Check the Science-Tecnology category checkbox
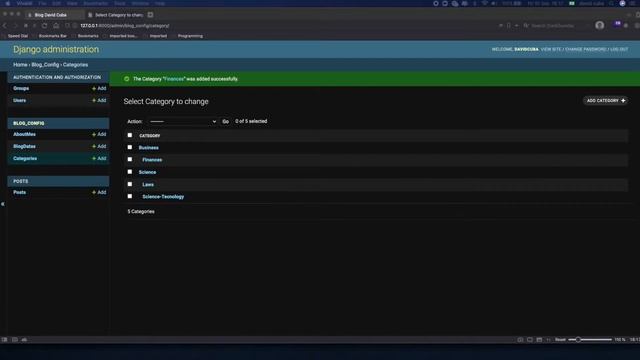 click(130, 196)
